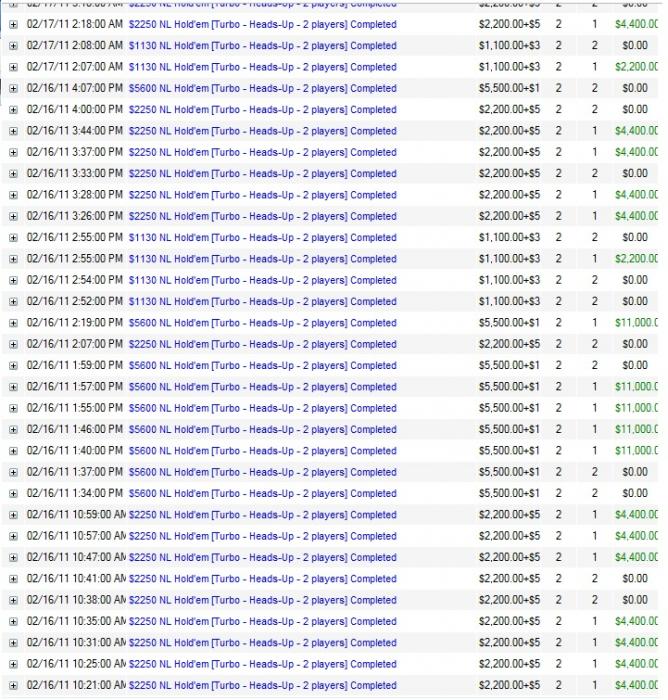Open the $2250 NL Hold'em link at 10:57:00 AM
668x700 pixels.
pyautogui.click(x=263, y=536)
